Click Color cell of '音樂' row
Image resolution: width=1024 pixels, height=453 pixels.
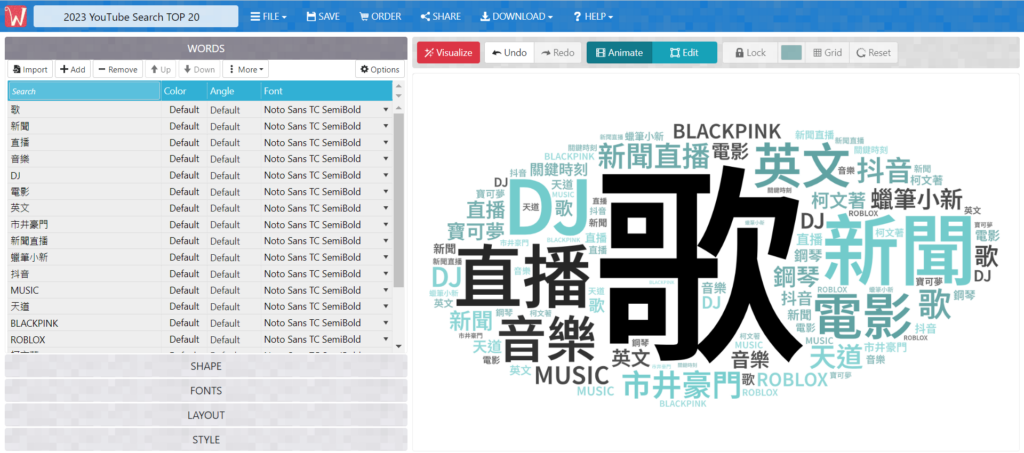point(184,159)
